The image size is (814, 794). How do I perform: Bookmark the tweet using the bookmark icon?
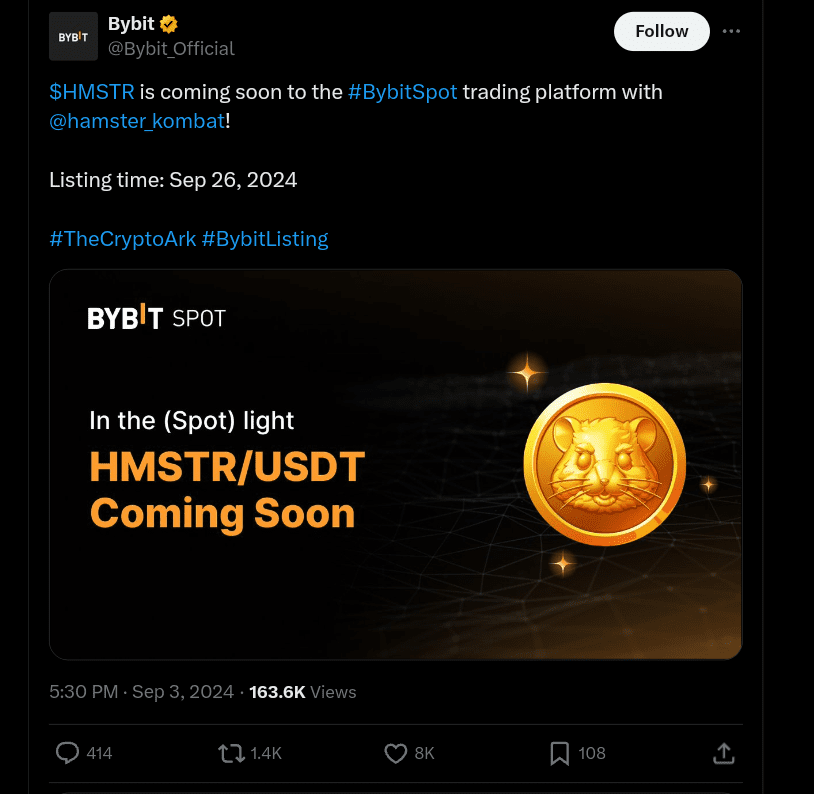(x=559, y=753)
